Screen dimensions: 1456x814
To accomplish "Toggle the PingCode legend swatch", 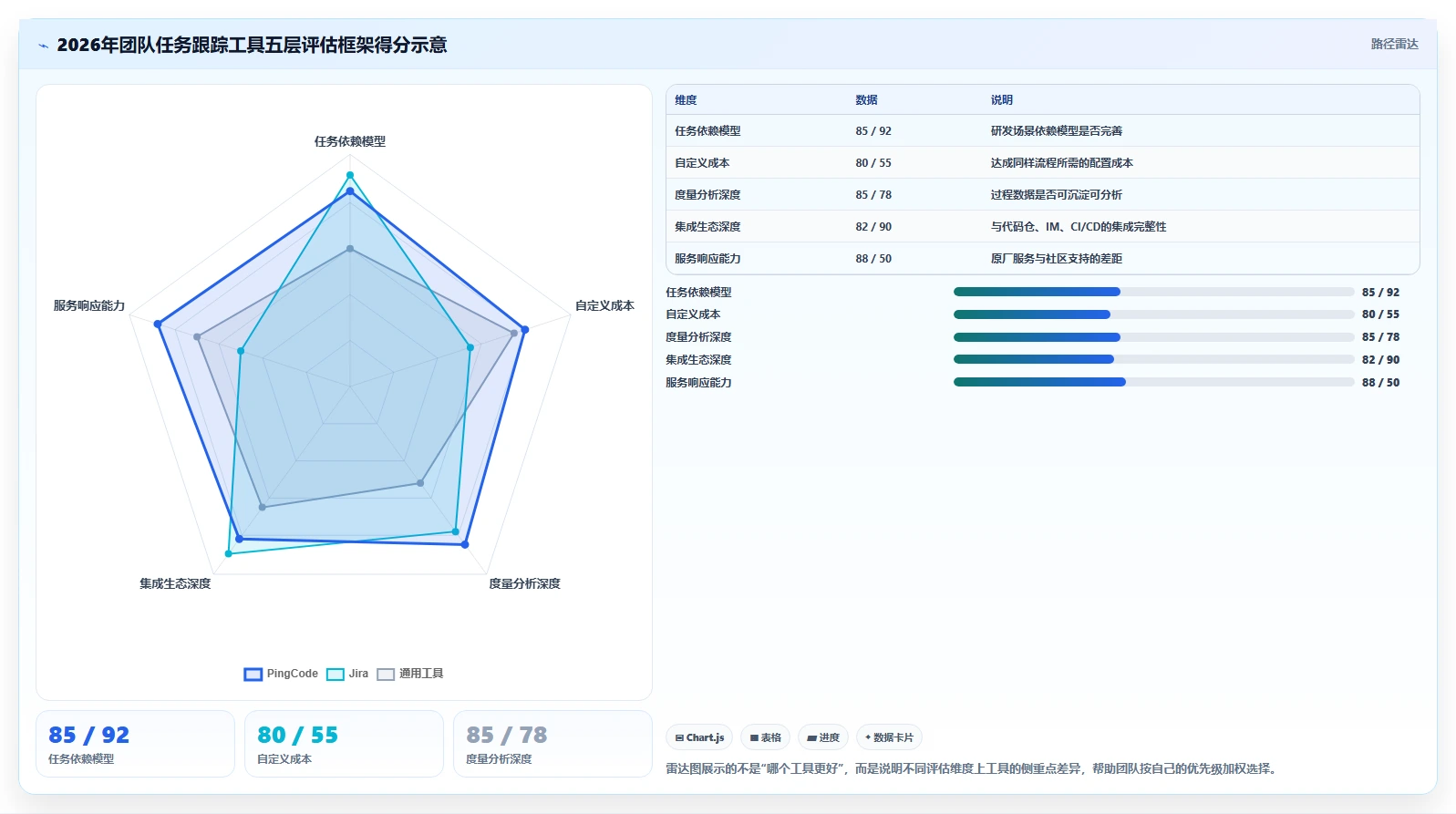I will coord(253,675).
